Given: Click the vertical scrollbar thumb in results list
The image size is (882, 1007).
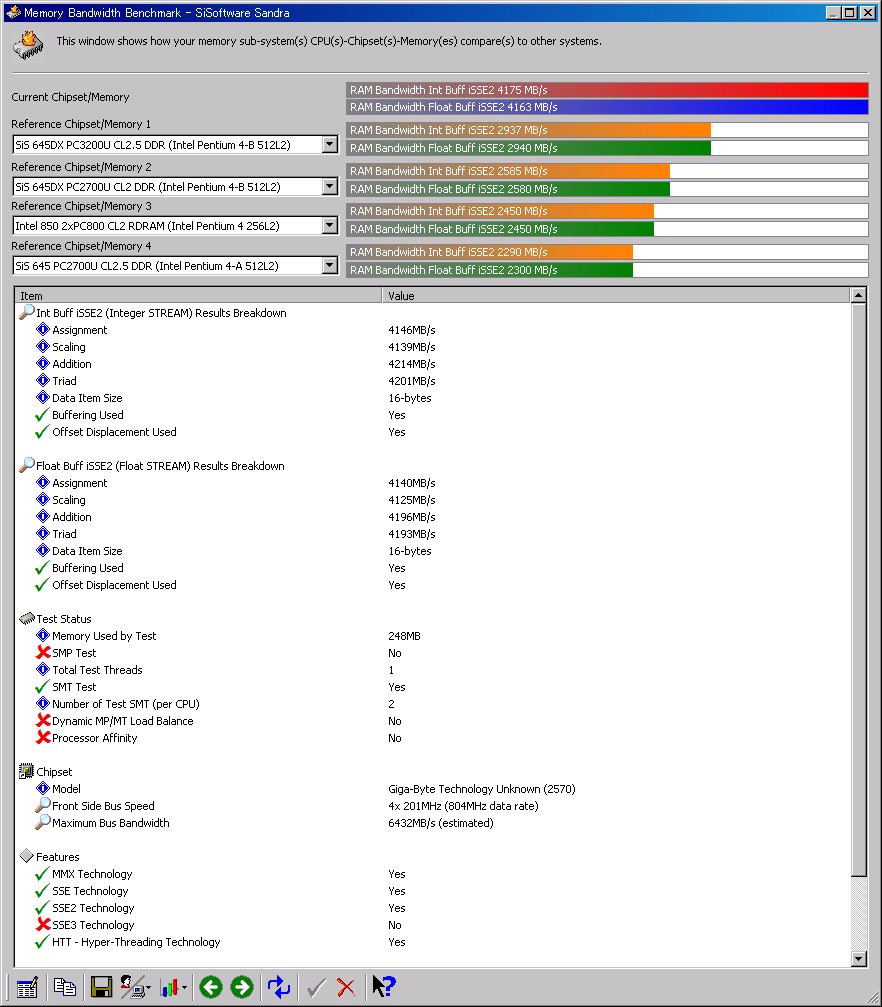Looking at the screenshot, I should (x=858, y=589).
